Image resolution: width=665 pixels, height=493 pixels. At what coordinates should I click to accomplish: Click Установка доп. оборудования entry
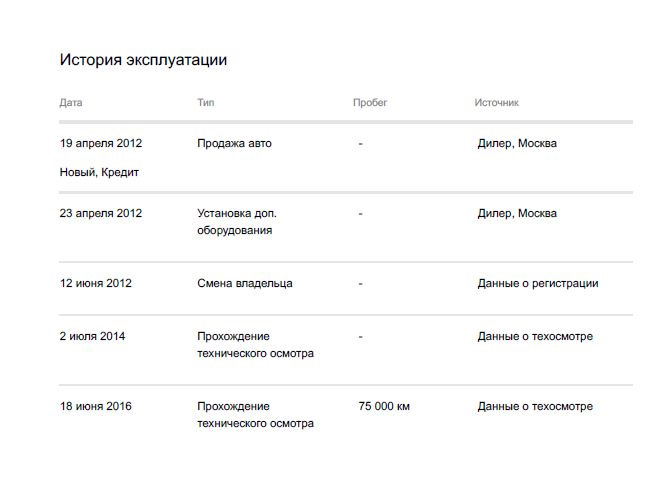[x=237, y=222]
